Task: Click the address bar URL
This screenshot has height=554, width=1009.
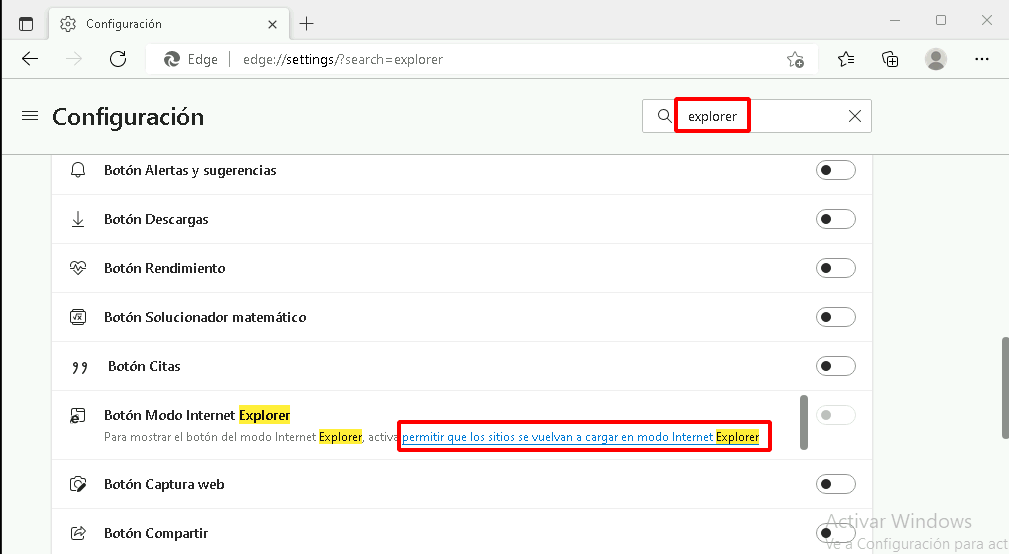Action: pyautogui.click(x=343, y=59)
